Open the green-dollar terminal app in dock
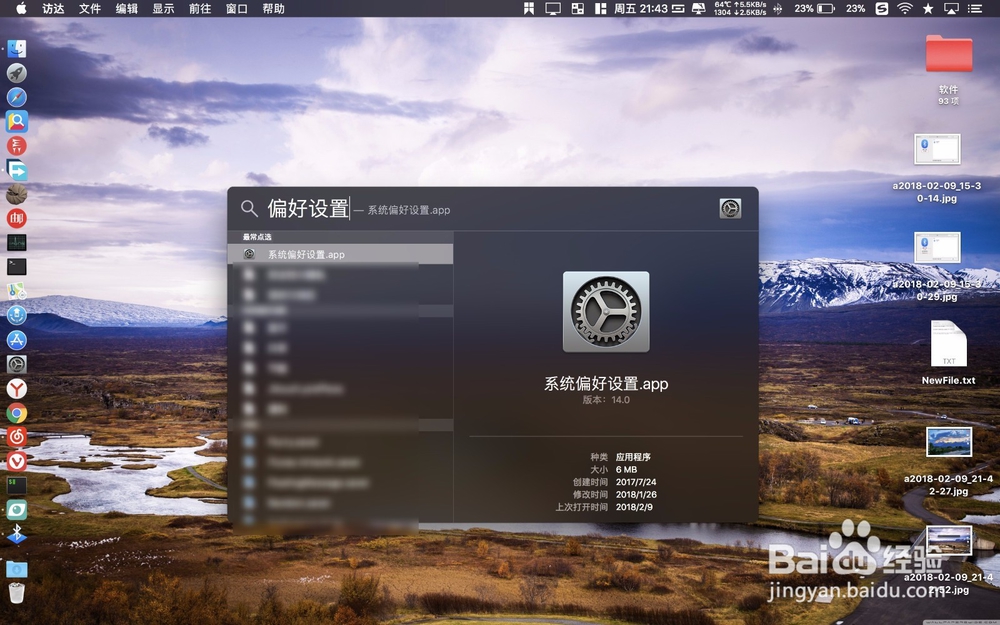Image resolution: width=1000 pixels, height=625 pixels. 17,485
